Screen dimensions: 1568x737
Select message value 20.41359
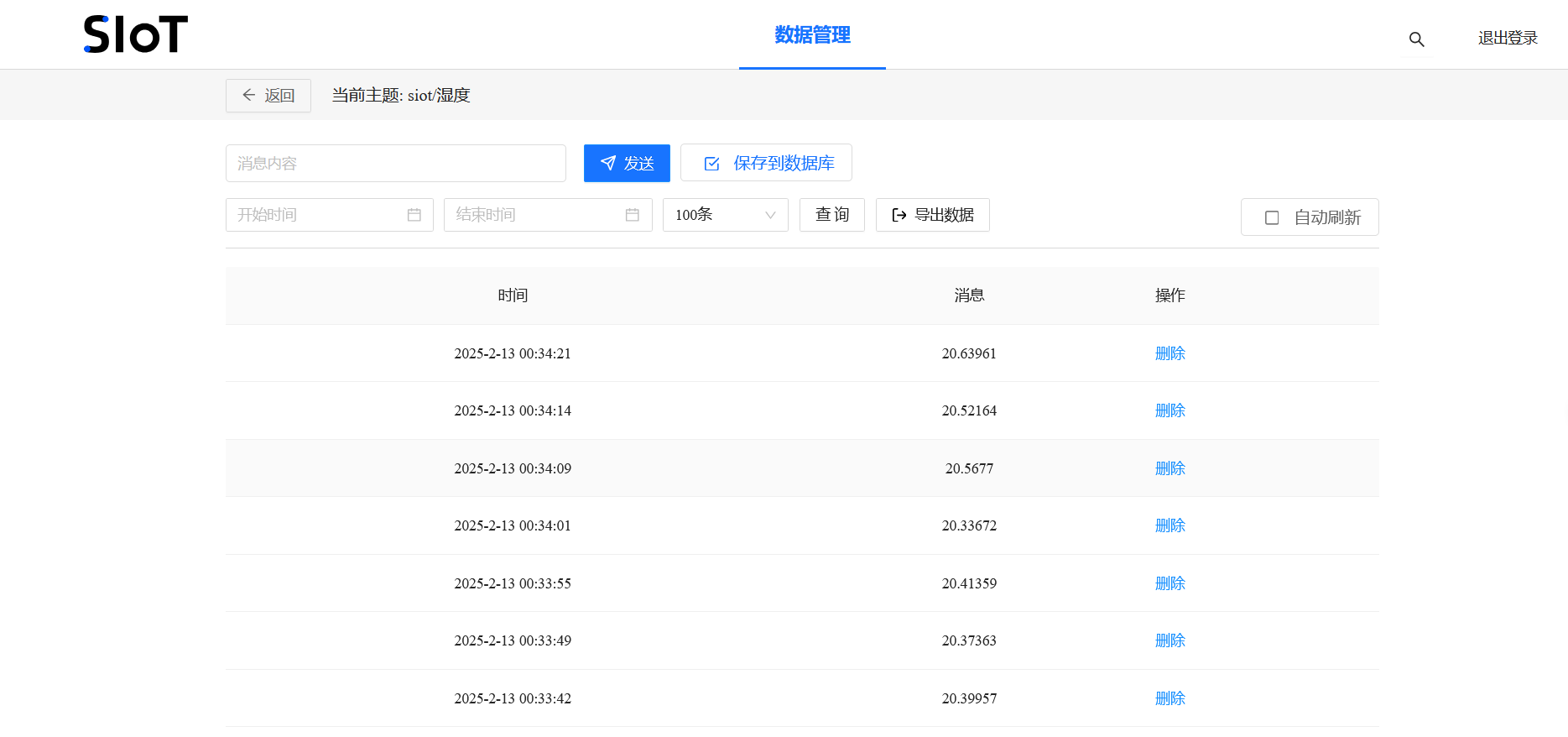tap(969, 583)
